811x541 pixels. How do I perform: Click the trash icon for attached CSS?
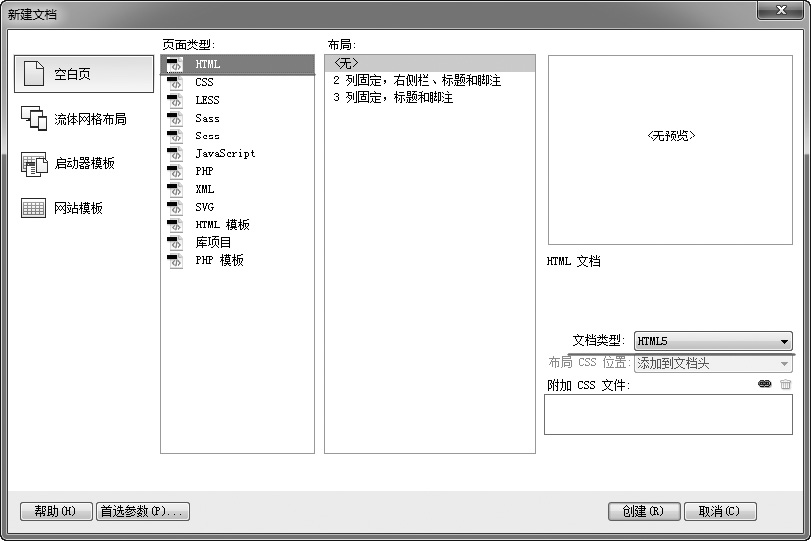point(786,384)
